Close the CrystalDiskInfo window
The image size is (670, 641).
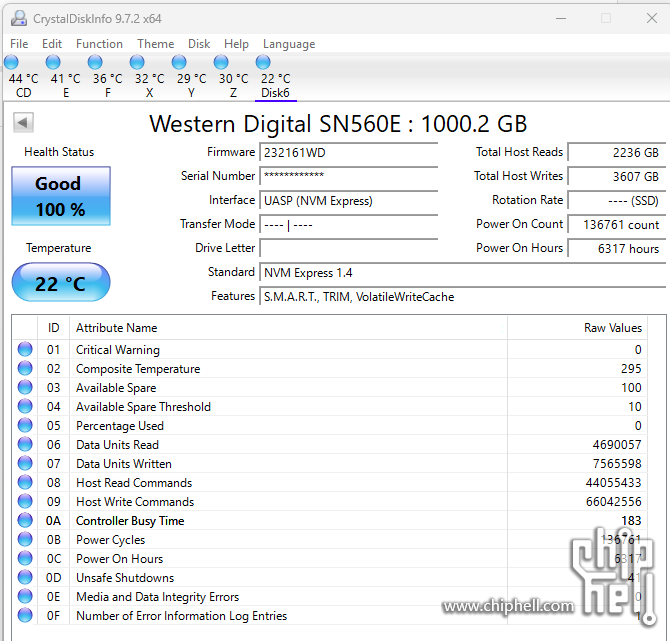[652, 18]
